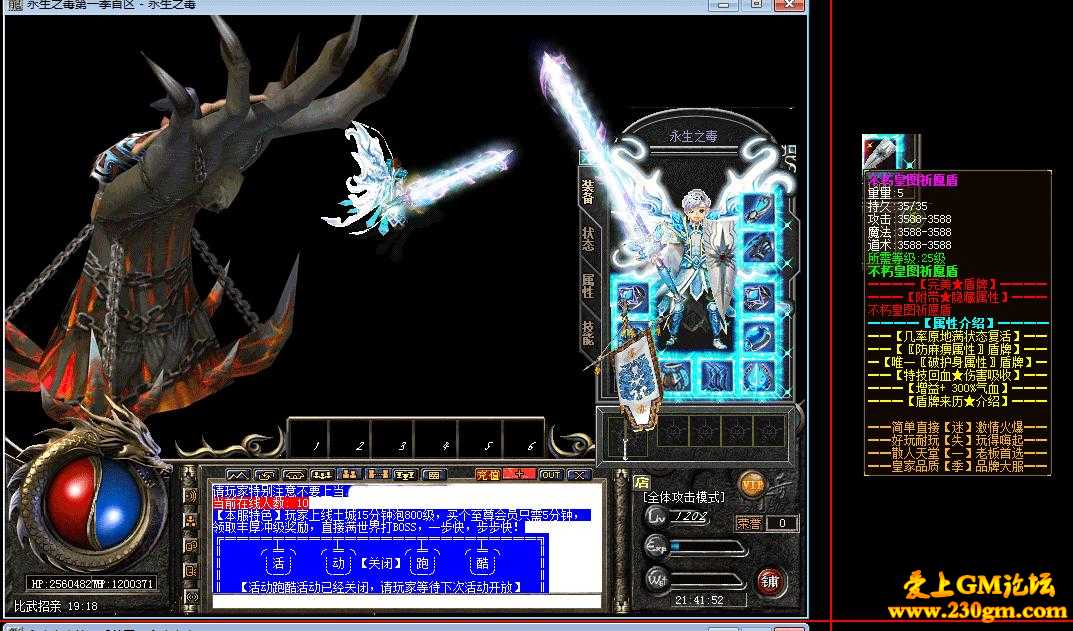Viewport: 1073px width, 631px height.
Task: Select hotbar slot 2
Action: (351, 437)
